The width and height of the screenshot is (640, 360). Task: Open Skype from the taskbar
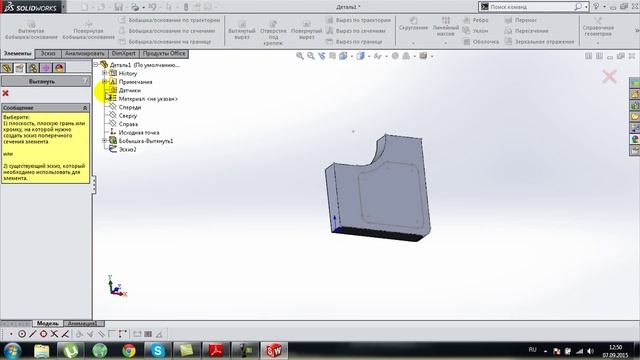click(158, 350)
